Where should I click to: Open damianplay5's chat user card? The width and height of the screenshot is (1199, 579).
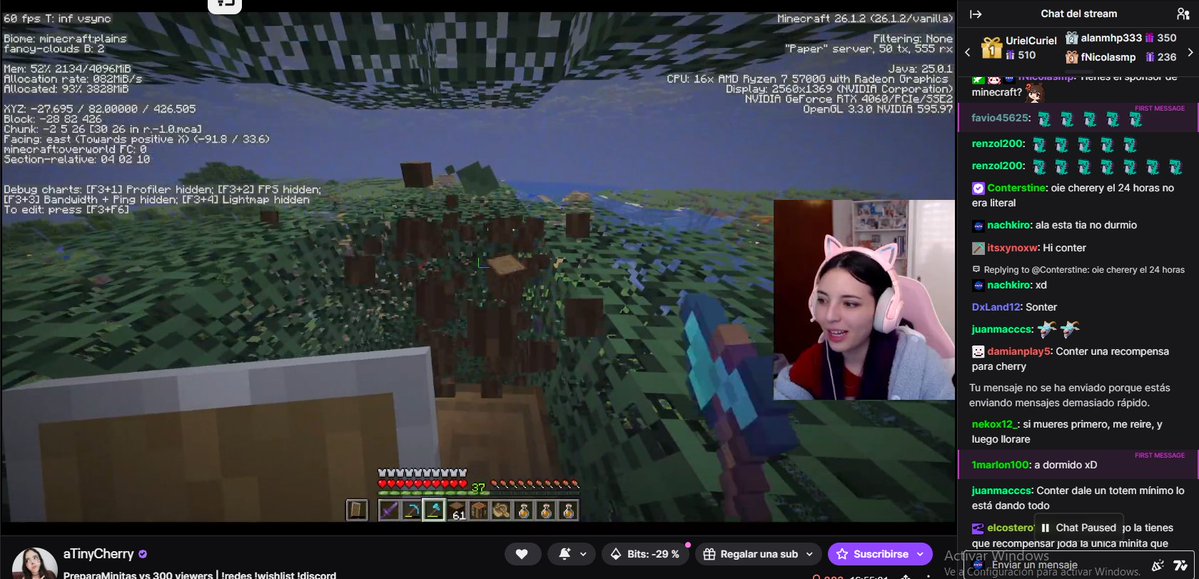(1019, 352)
